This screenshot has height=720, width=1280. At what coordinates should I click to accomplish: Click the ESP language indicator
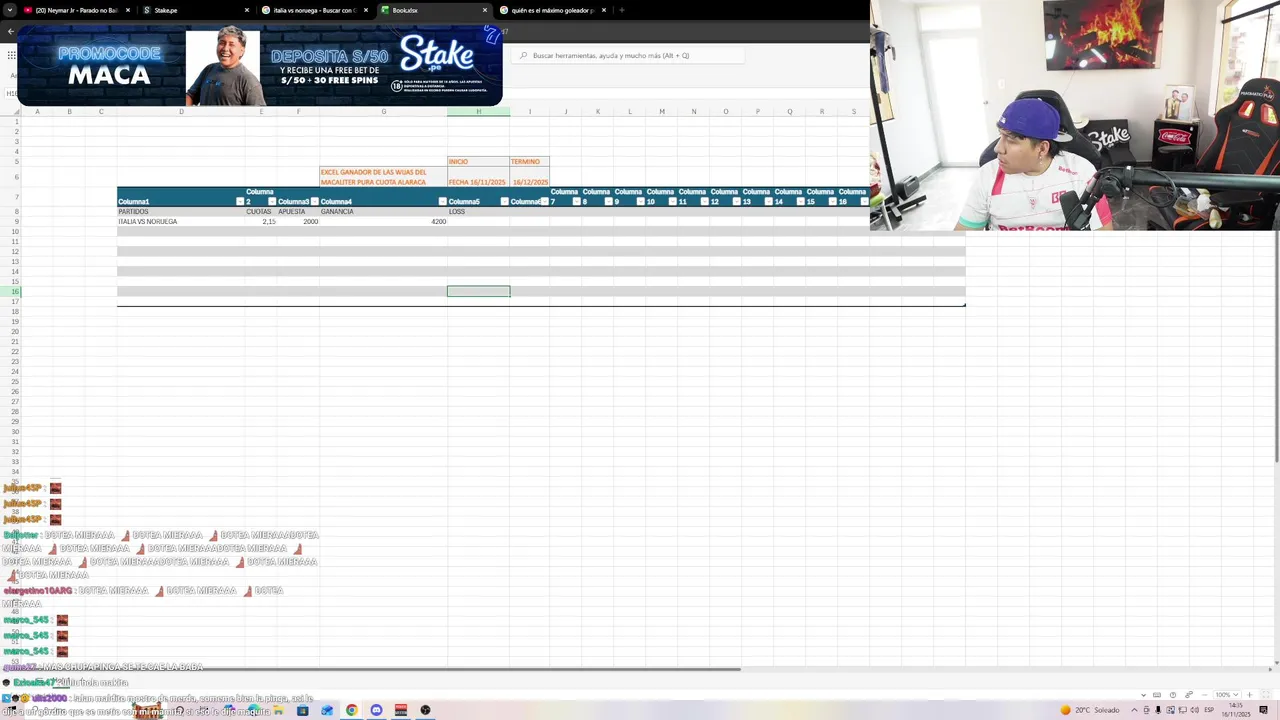[x=1208, y=710]
